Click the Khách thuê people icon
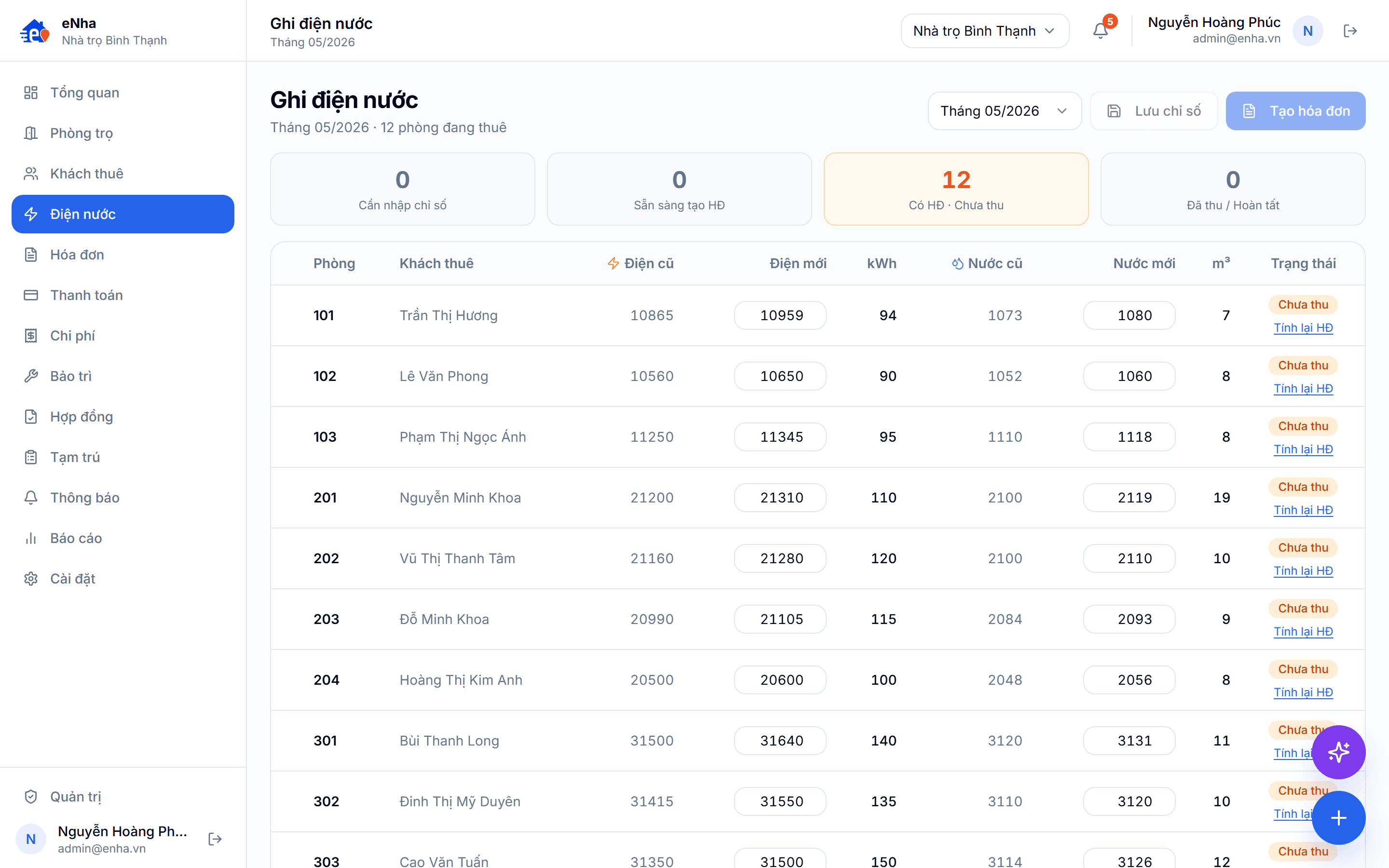 [31, 174]
